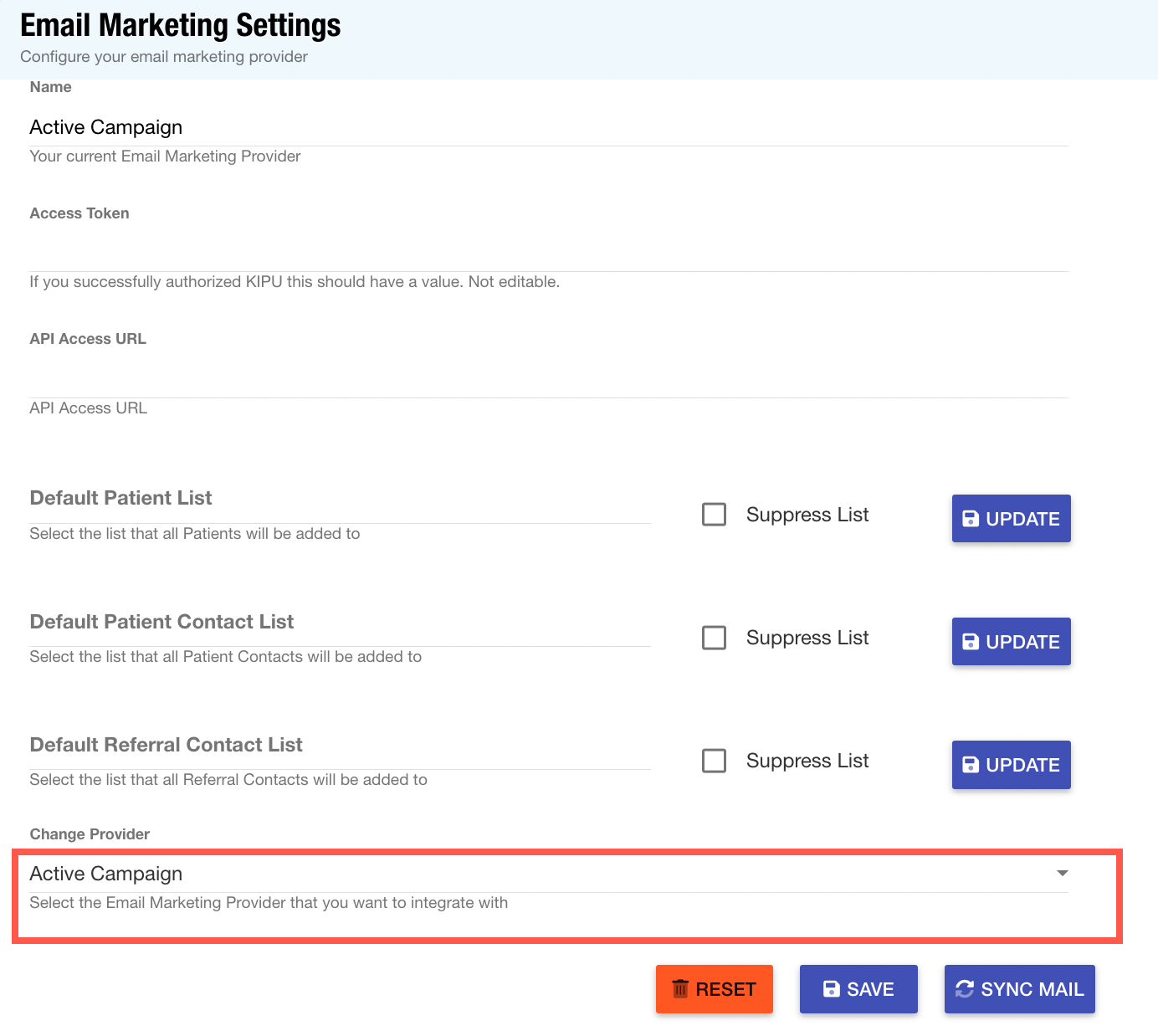
Task: Select the Active Campaign value in Change Provider
Action: click(106, 874)
